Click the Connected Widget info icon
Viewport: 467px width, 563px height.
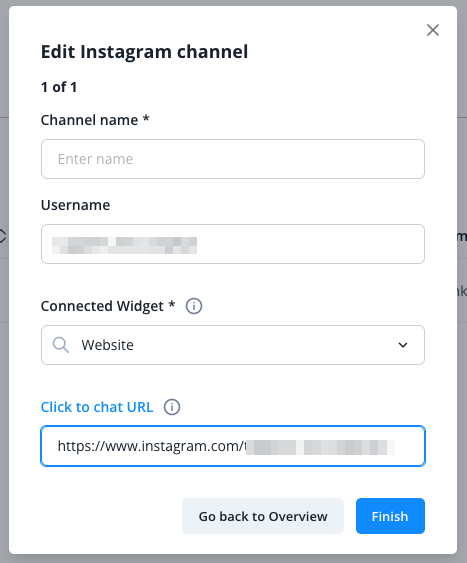coord(194,306)
